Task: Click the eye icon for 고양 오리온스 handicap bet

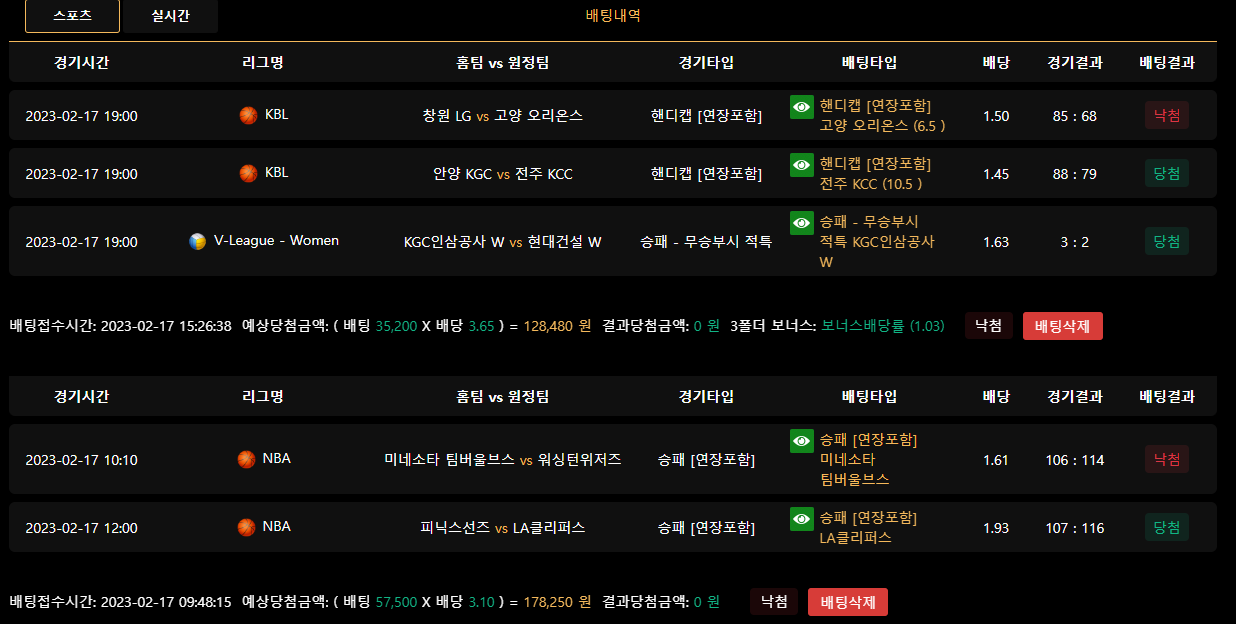Action: (802, 107)
